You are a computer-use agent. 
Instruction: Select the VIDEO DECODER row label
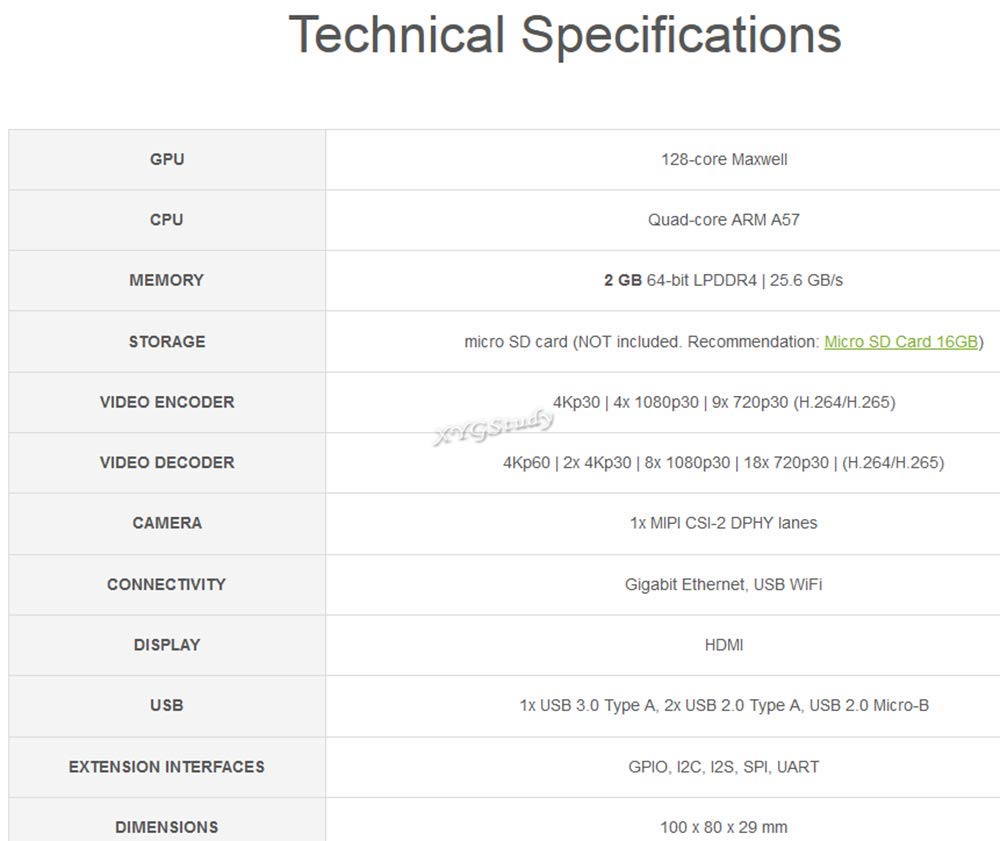pyautogui.click(x=167, y=463)
